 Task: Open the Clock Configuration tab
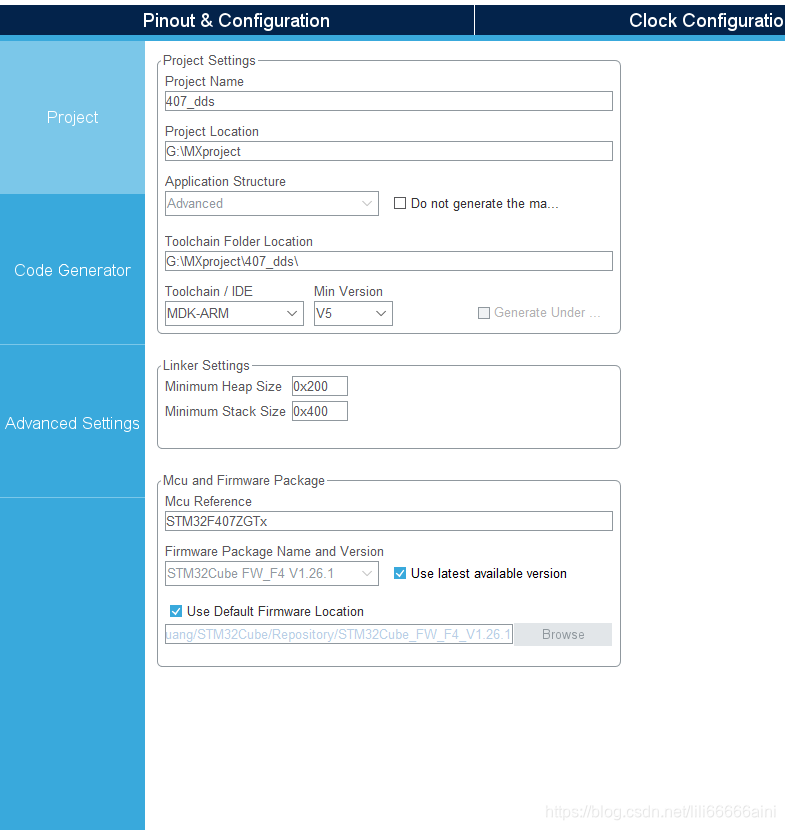(x=630, y=20)
